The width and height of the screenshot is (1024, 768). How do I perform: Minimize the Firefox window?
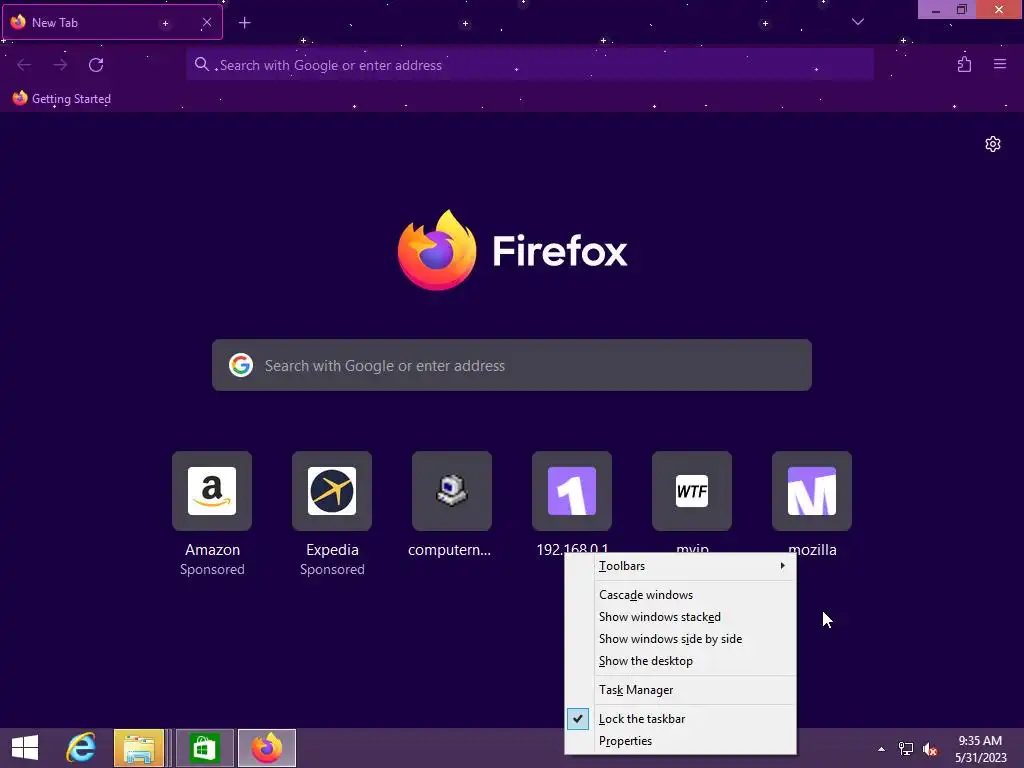(935, 9)
